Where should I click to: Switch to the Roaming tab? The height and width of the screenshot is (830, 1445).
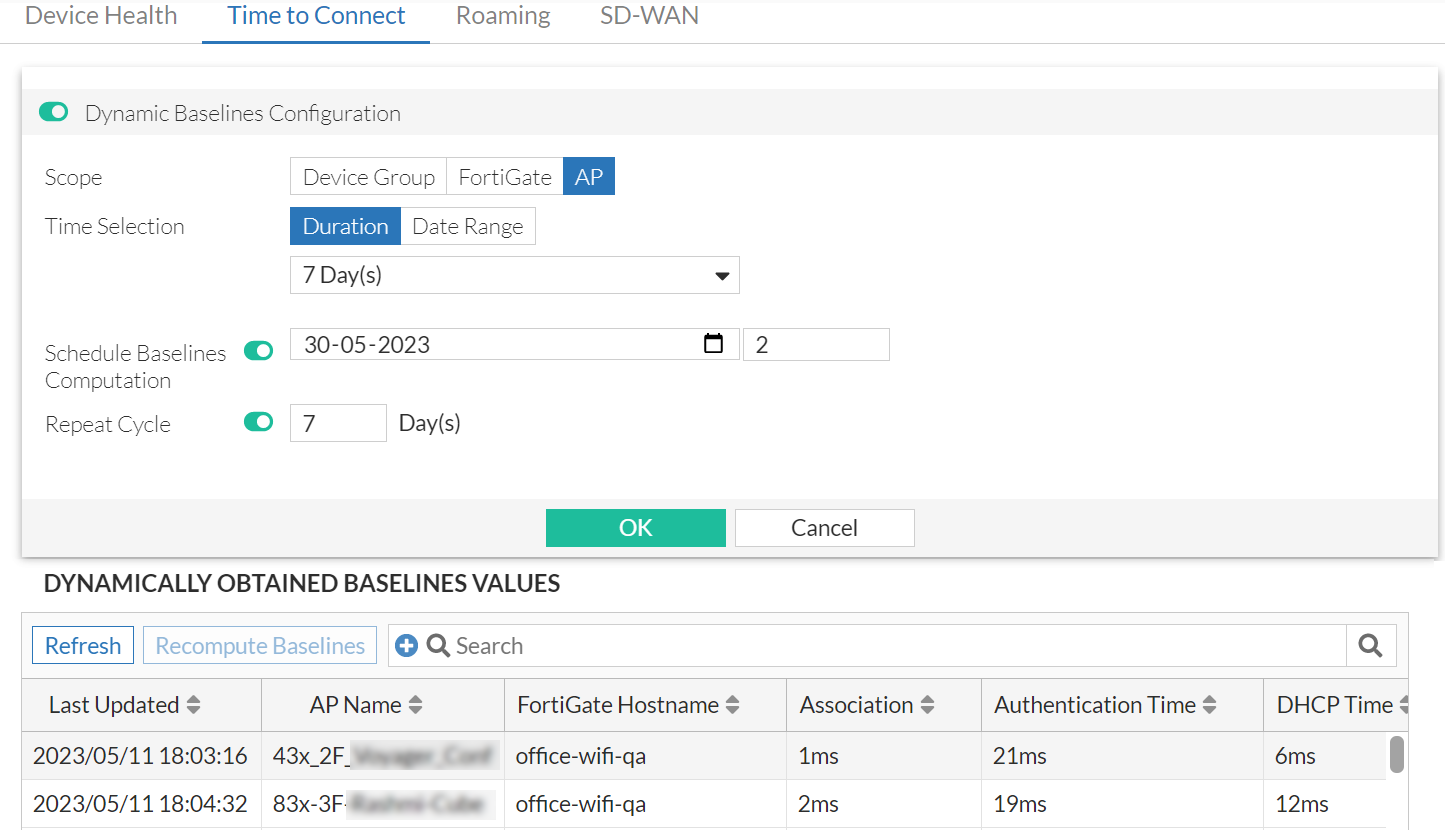(x=503, y=16)
